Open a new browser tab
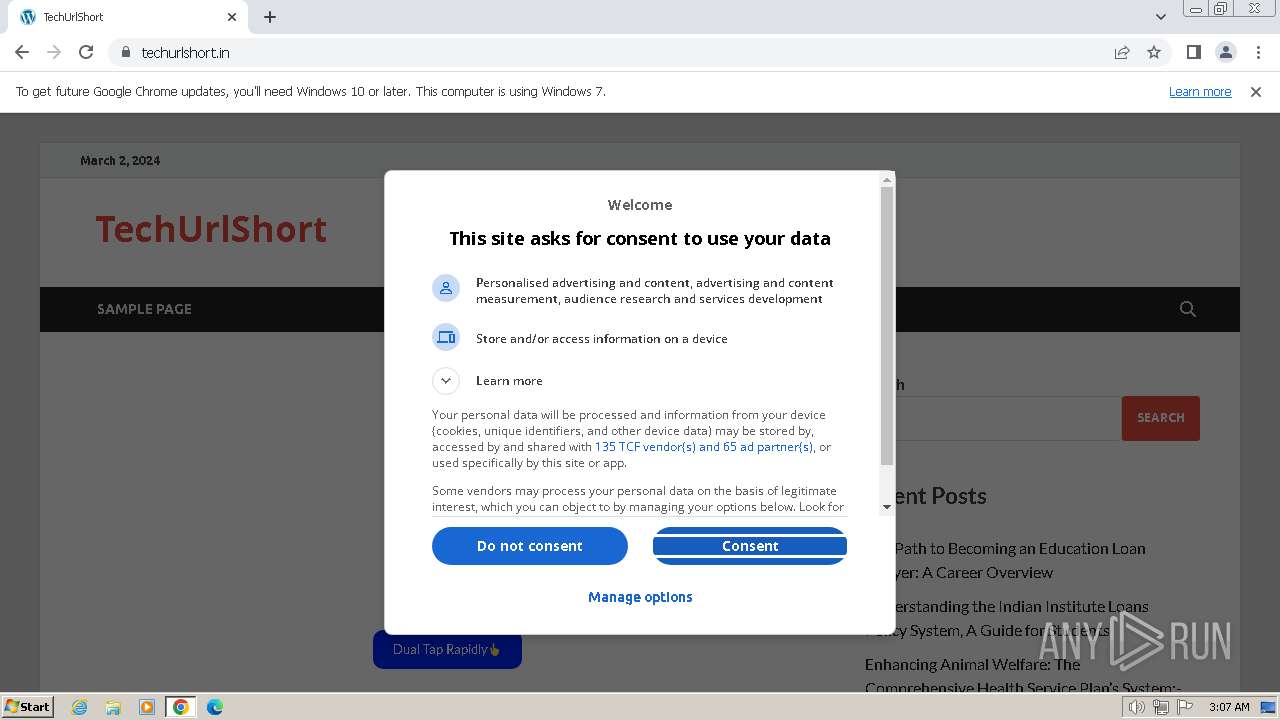 (x=270, y=17)
